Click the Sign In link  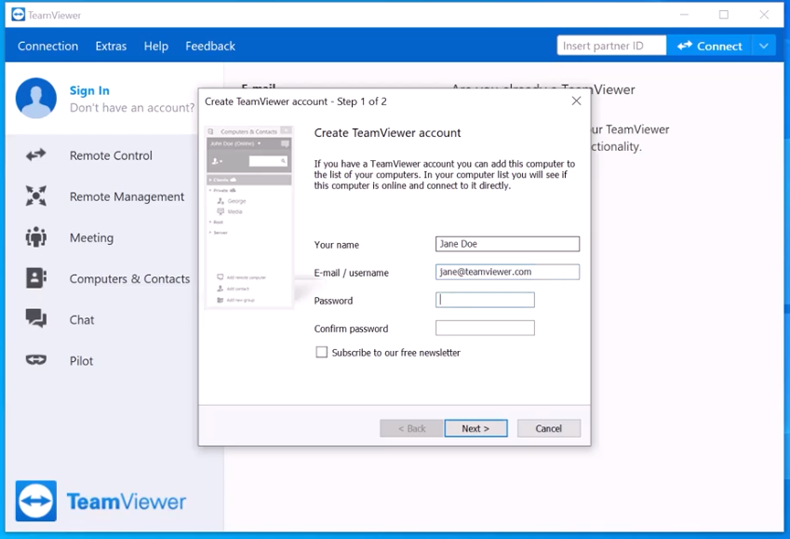pyautogui.click(x=89, y=91)
